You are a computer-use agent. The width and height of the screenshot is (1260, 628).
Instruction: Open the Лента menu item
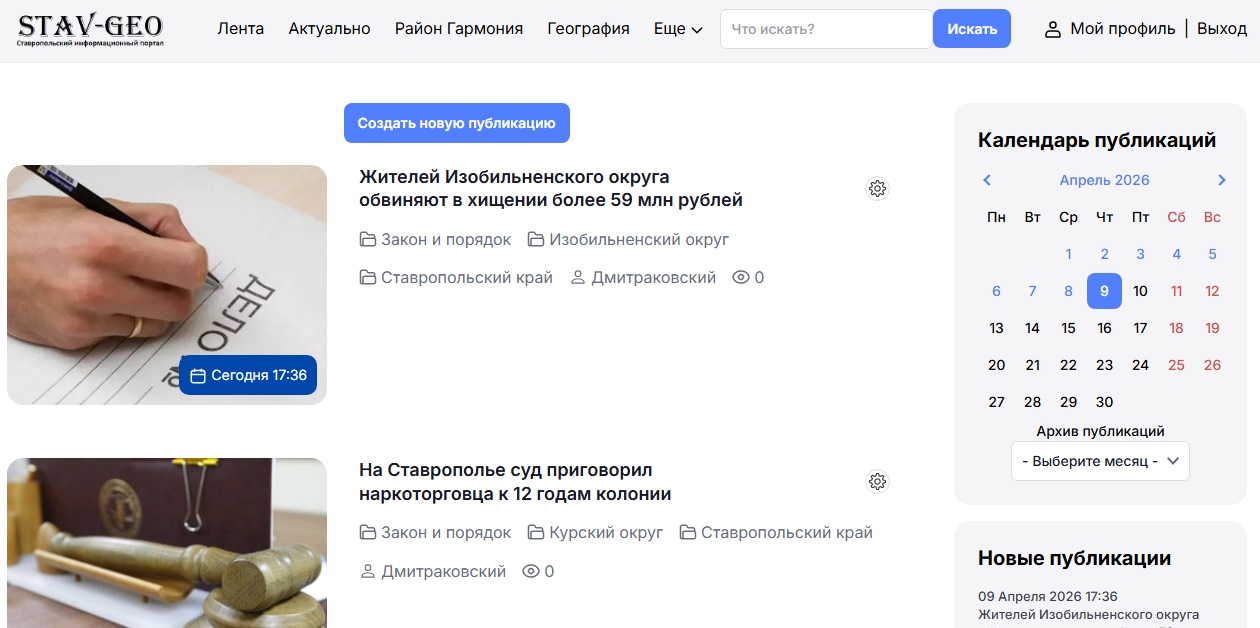pyautogui.click(x=241, y=29)
